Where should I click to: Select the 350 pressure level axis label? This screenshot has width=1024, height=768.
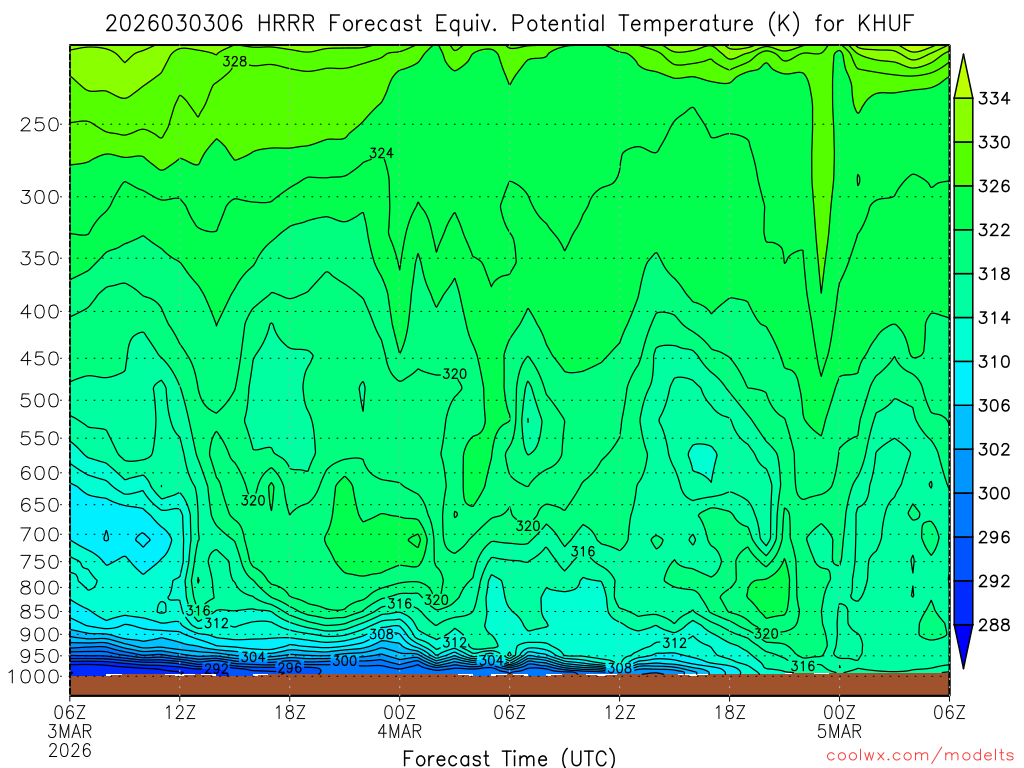(40, 259)
